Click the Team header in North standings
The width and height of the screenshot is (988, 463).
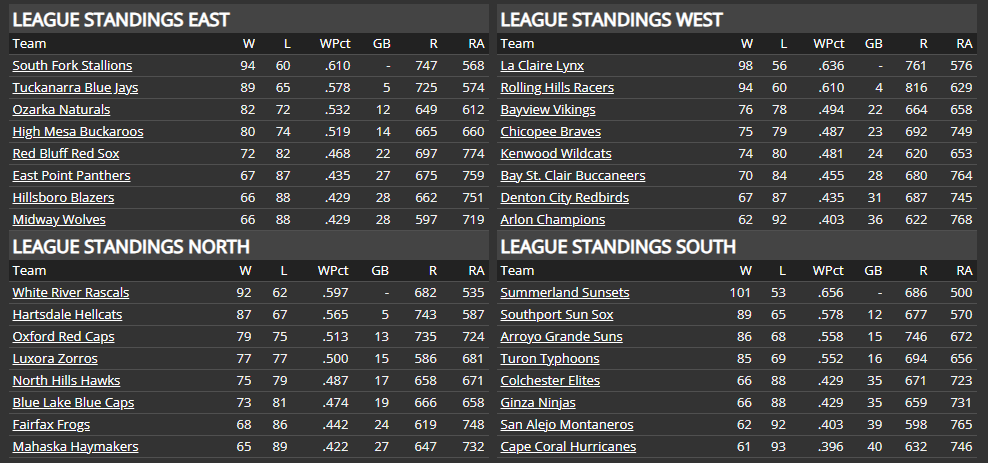[29, 271]
